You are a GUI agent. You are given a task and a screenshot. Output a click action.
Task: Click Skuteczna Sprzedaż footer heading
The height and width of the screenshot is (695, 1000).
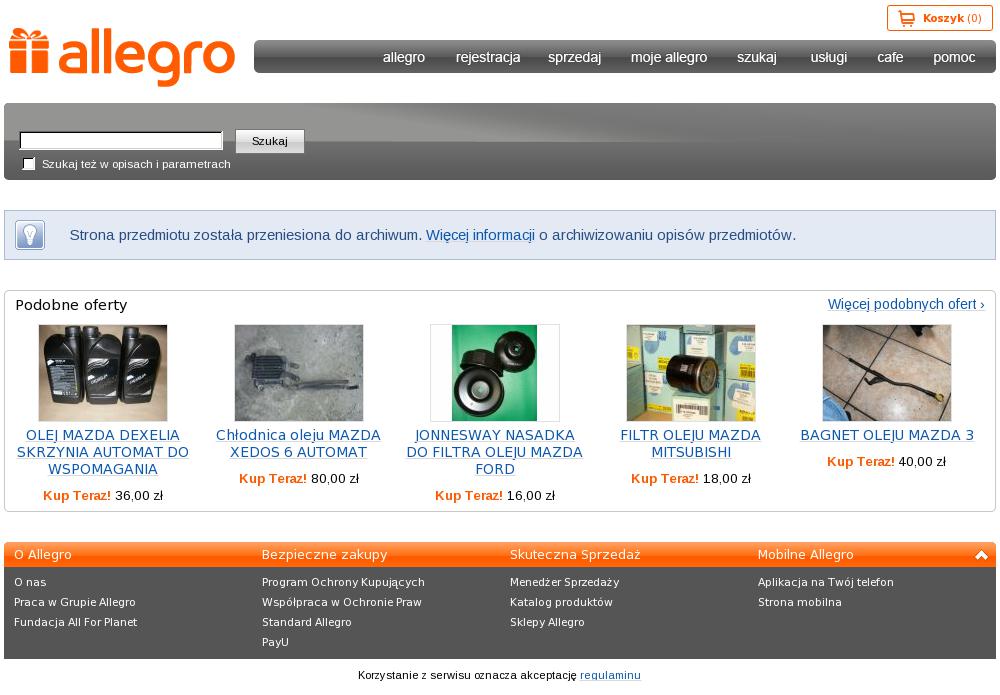point(575,555)
